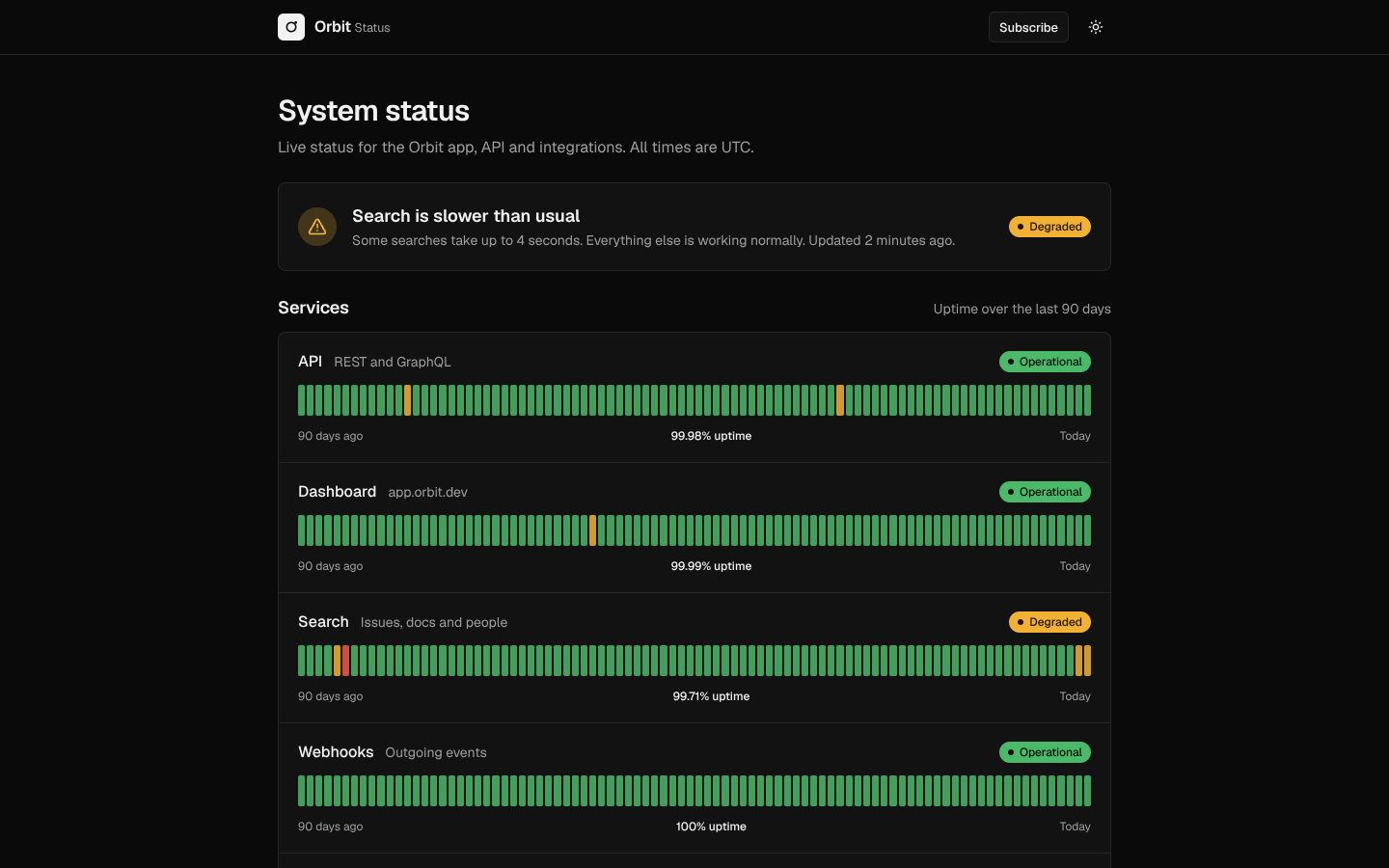This screenshot has height=868, width=1389.
Task: Click the "API" service name
Action: (310, 361)
